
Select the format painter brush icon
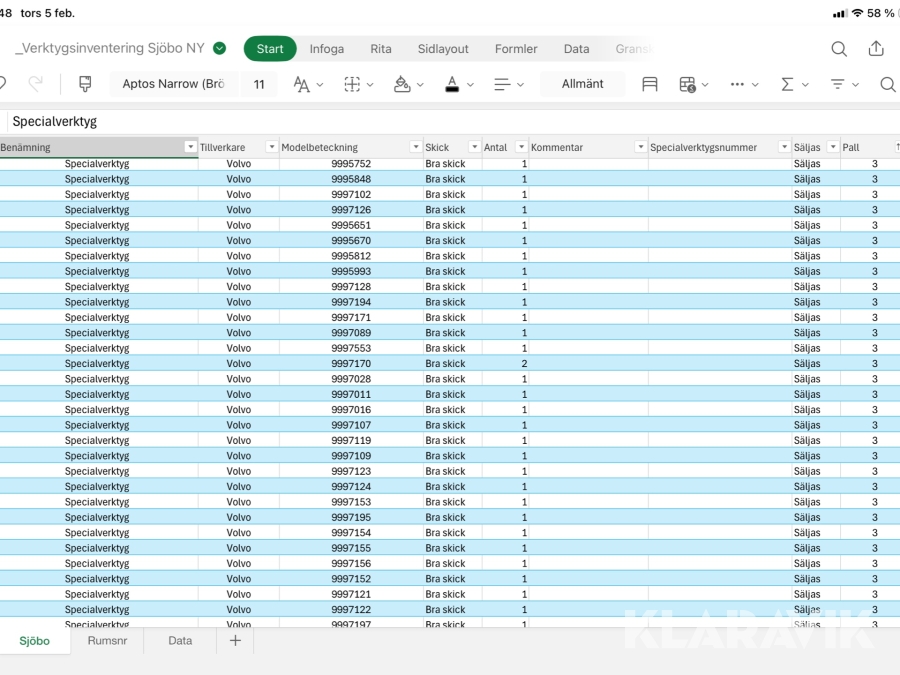click(x=85, y=84)
